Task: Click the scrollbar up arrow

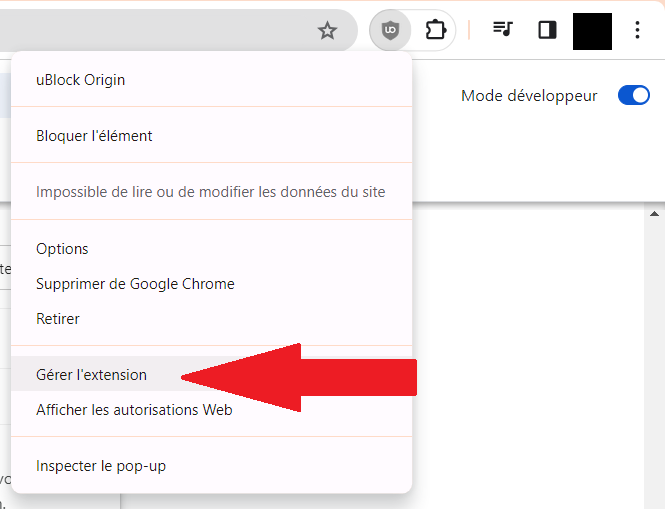Action: click(x=654, y=214)
